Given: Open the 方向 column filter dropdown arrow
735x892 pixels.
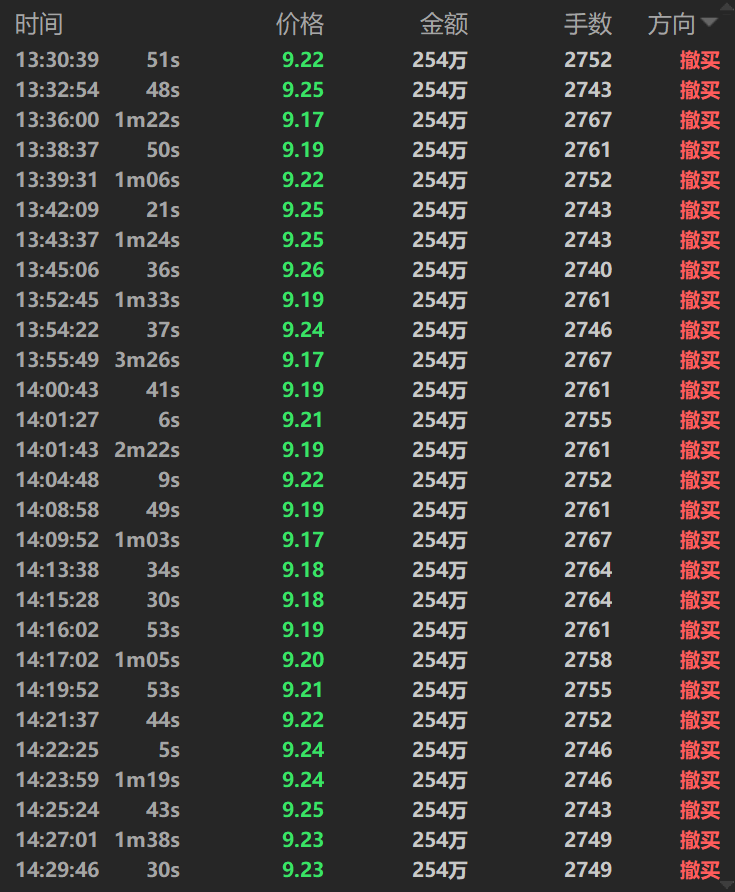Looking at the screenshot, I should [709, 23].
